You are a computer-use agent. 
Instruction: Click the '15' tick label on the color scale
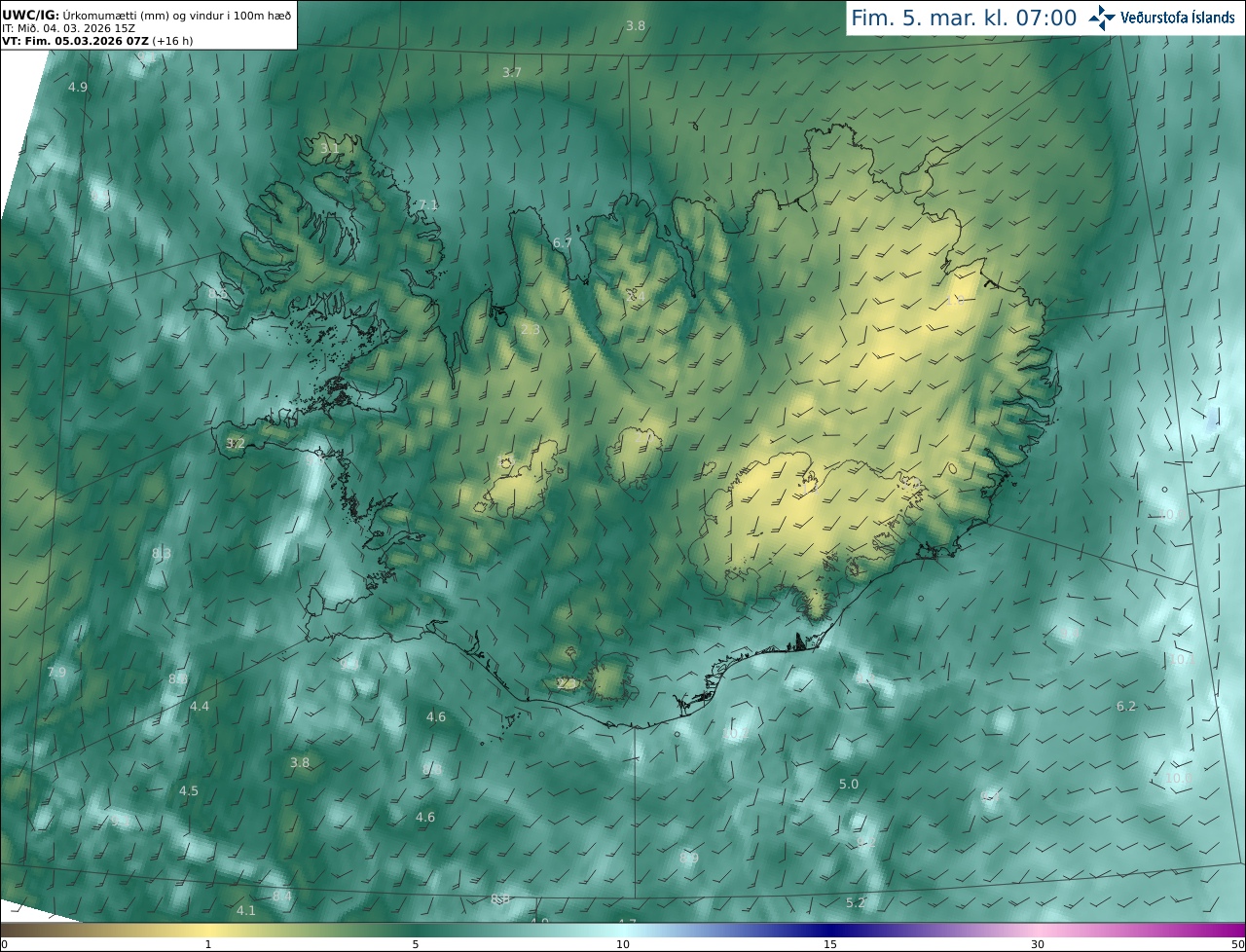(830, 944)
